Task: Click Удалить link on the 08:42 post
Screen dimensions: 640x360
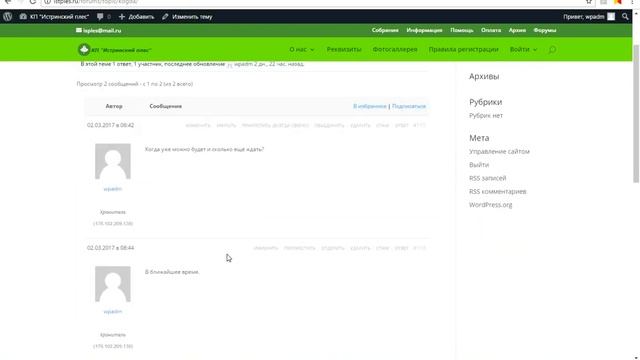Action: [360, 125]
